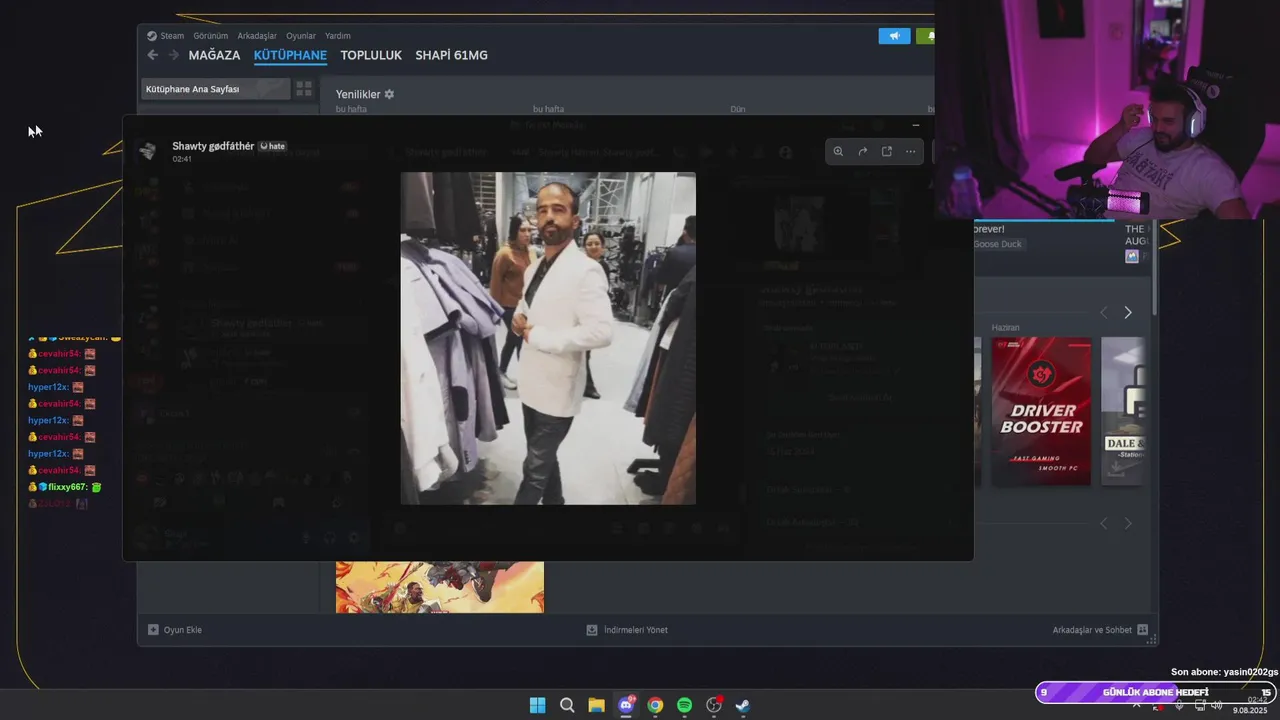Open more options in image viewer toolbar
Viewport: 1280px width, 720px height.
coord(910,151)
